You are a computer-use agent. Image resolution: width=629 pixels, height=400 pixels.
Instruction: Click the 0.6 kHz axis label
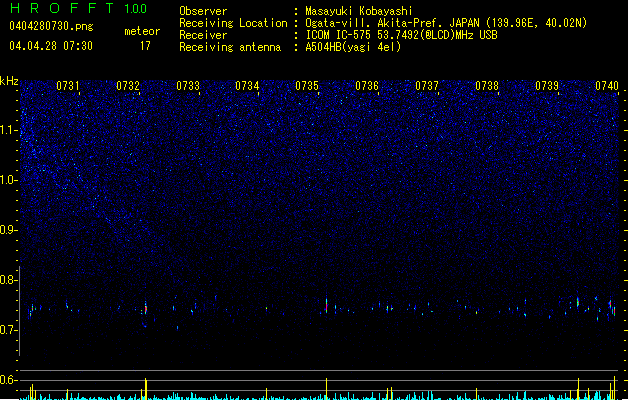9,380
